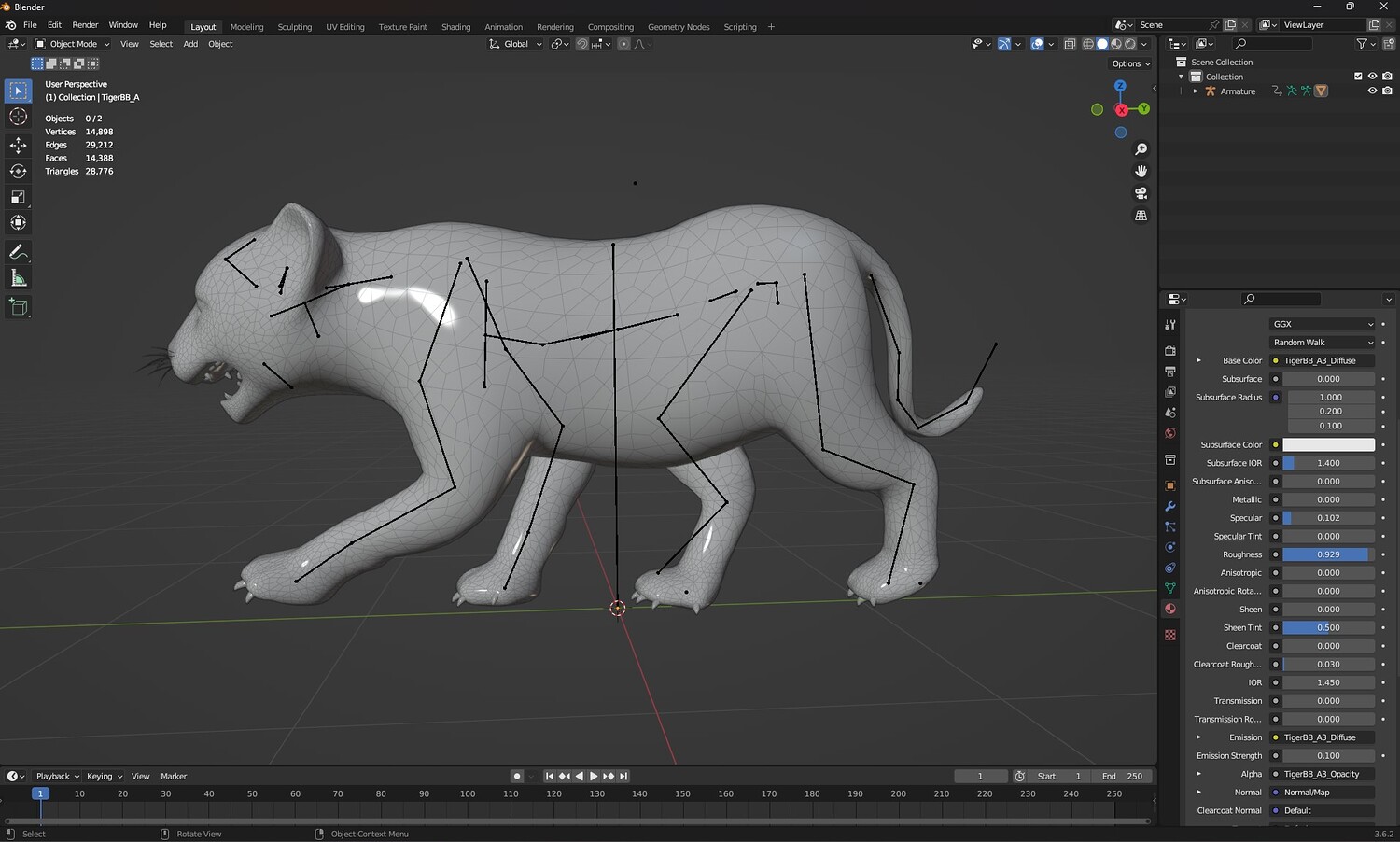
Task: Open the Object properties orange square tab
Action: click(x=1170, y=485)
